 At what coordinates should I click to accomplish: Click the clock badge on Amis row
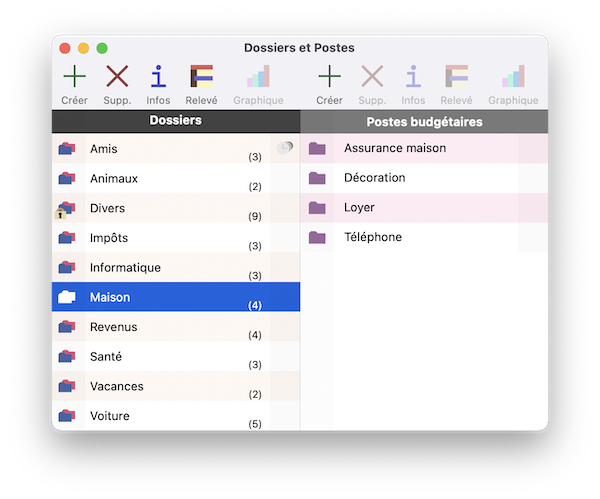(x=285, y=147)
